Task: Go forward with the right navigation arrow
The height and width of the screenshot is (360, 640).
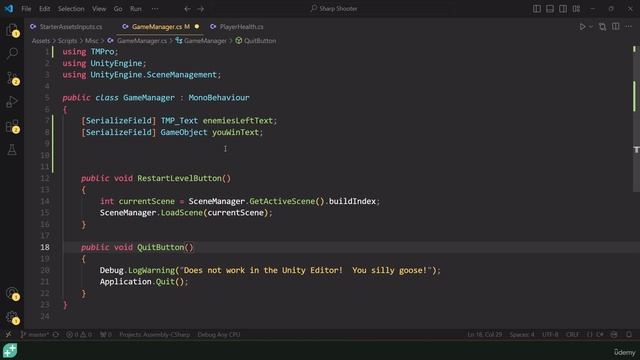Action: pos(200,9)
